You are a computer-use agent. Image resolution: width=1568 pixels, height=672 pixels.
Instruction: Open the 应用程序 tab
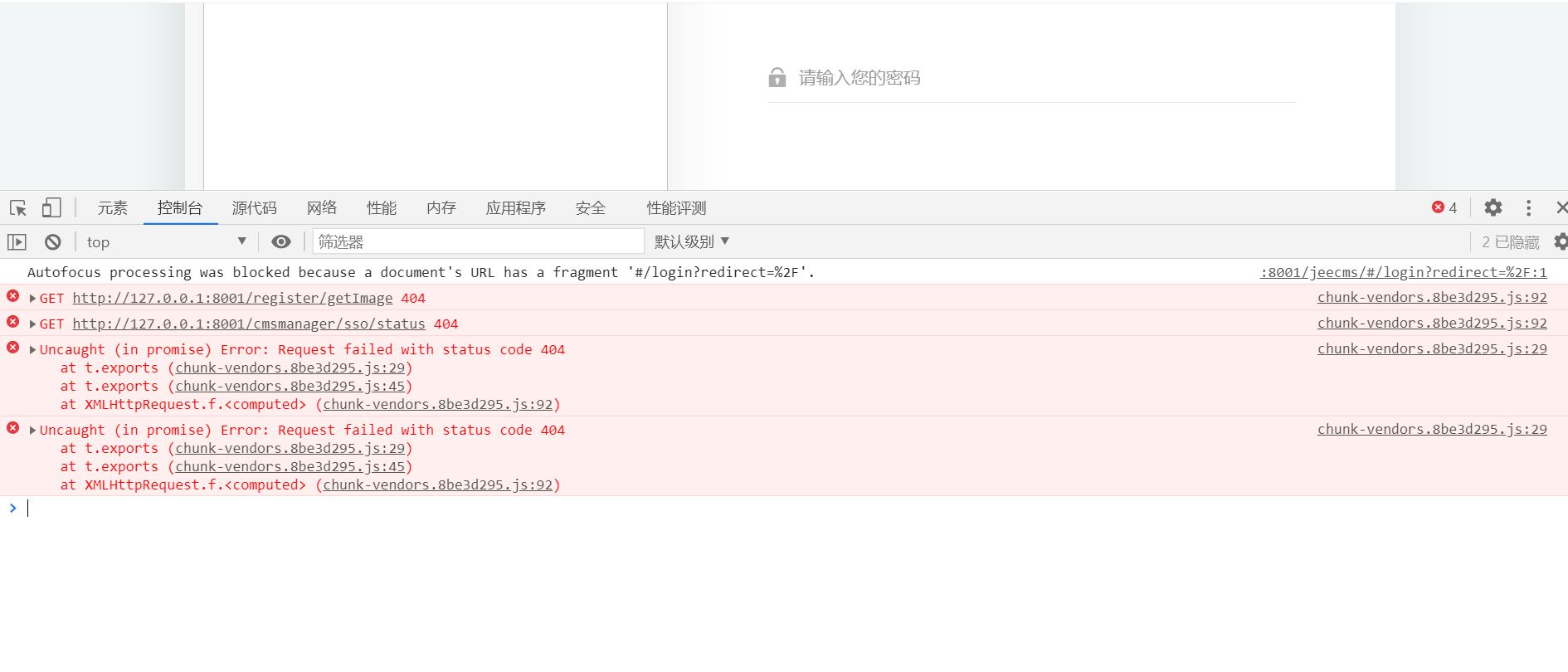(516, 208)
